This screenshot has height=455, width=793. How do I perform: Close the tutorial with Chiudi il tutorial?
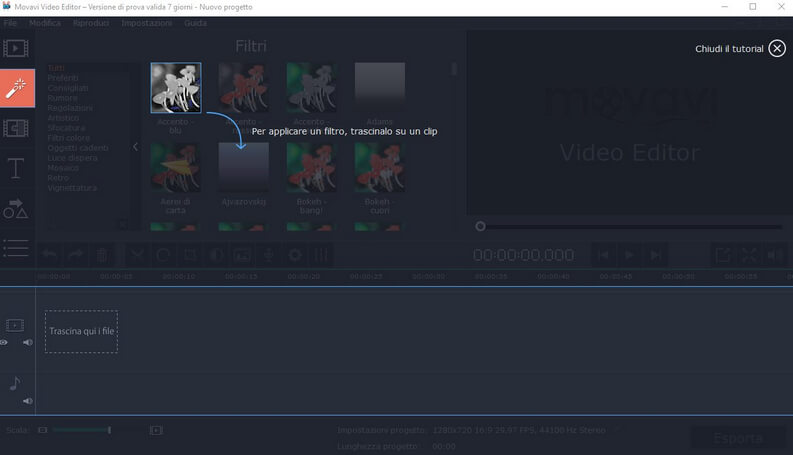(x=740, y=48)
